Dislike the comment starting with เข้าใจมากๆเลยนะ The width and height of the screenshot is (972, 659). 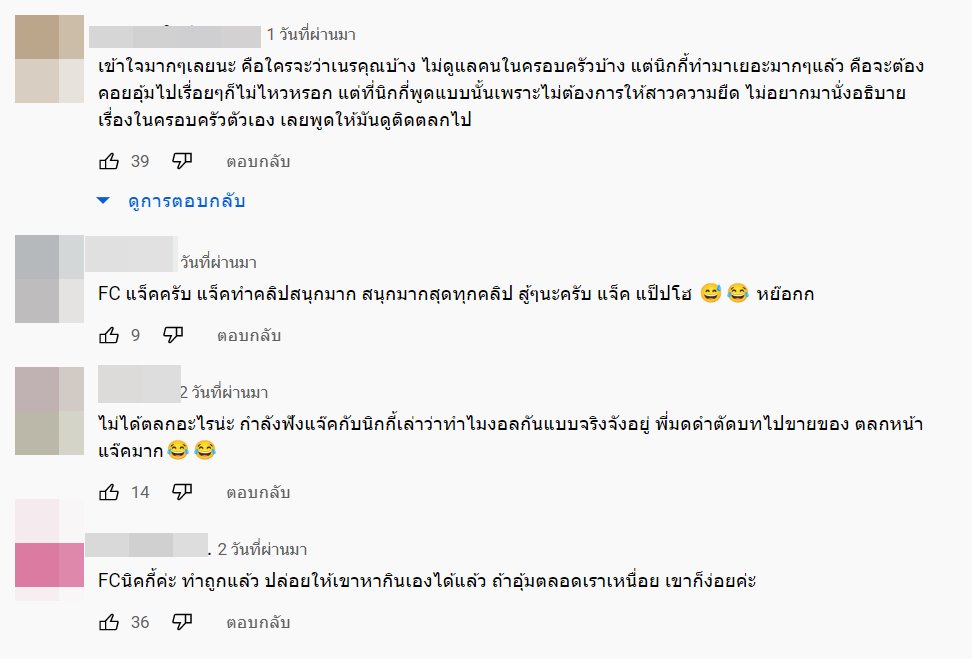pyautogui.click(x=181, y=161)
